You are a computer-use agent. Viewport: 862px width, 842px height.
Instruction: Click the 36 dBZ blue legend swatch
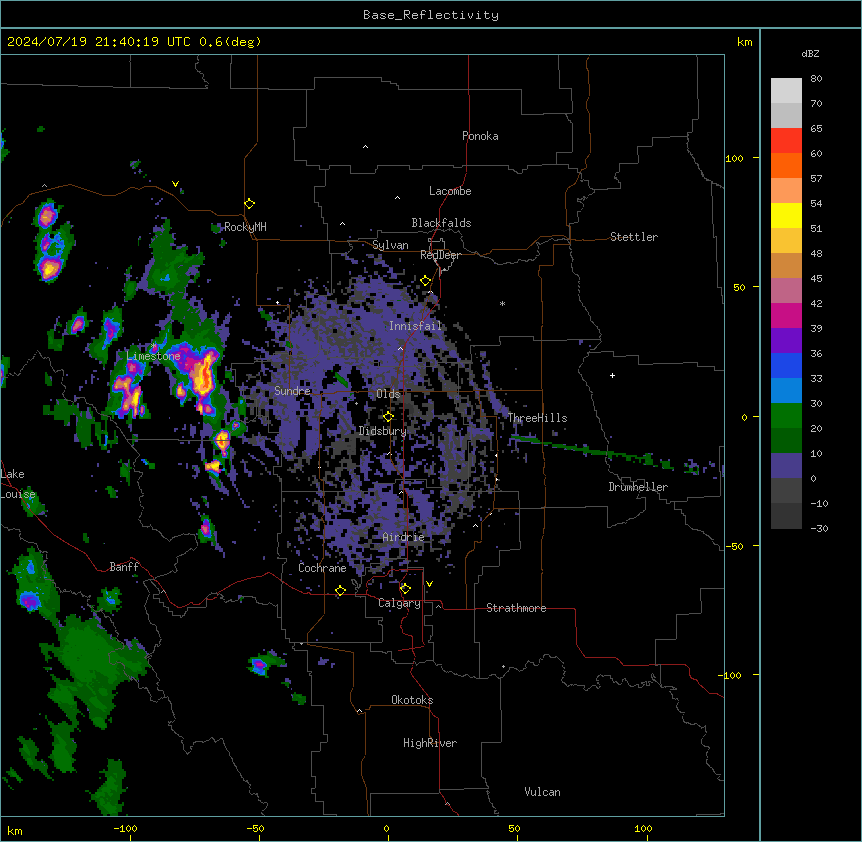[786, 365]
